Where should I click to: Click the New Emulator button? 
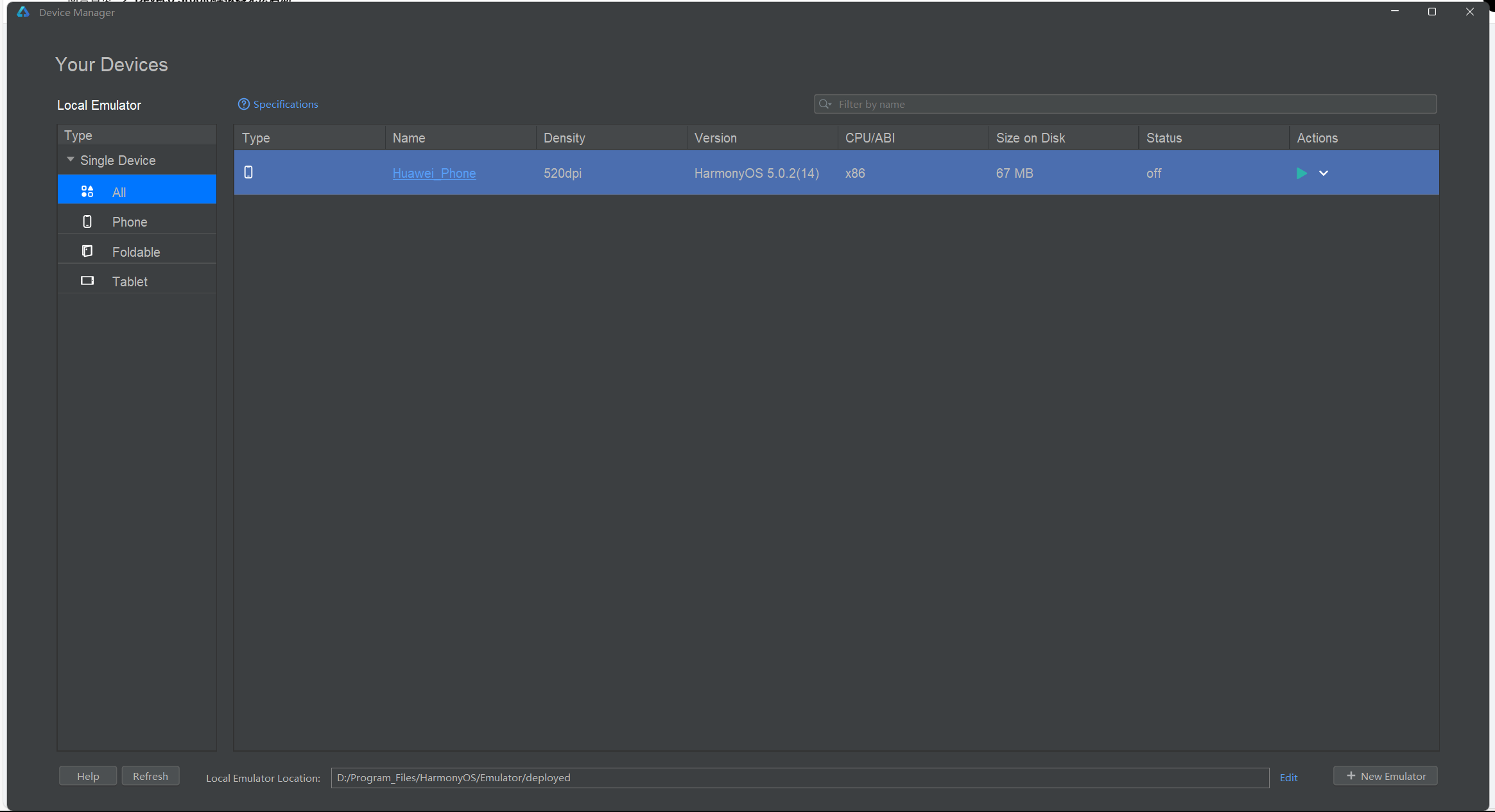pyautogui.click(x=1385, y=776)
